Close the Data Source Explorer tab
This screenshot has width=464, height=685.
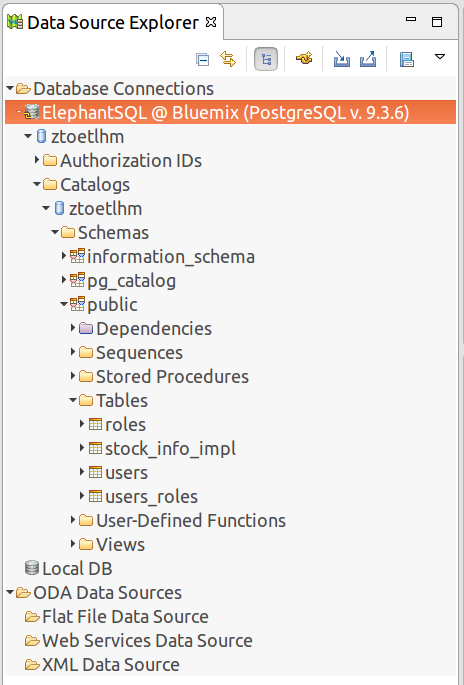pyautogui.click(x=211, y=22)
